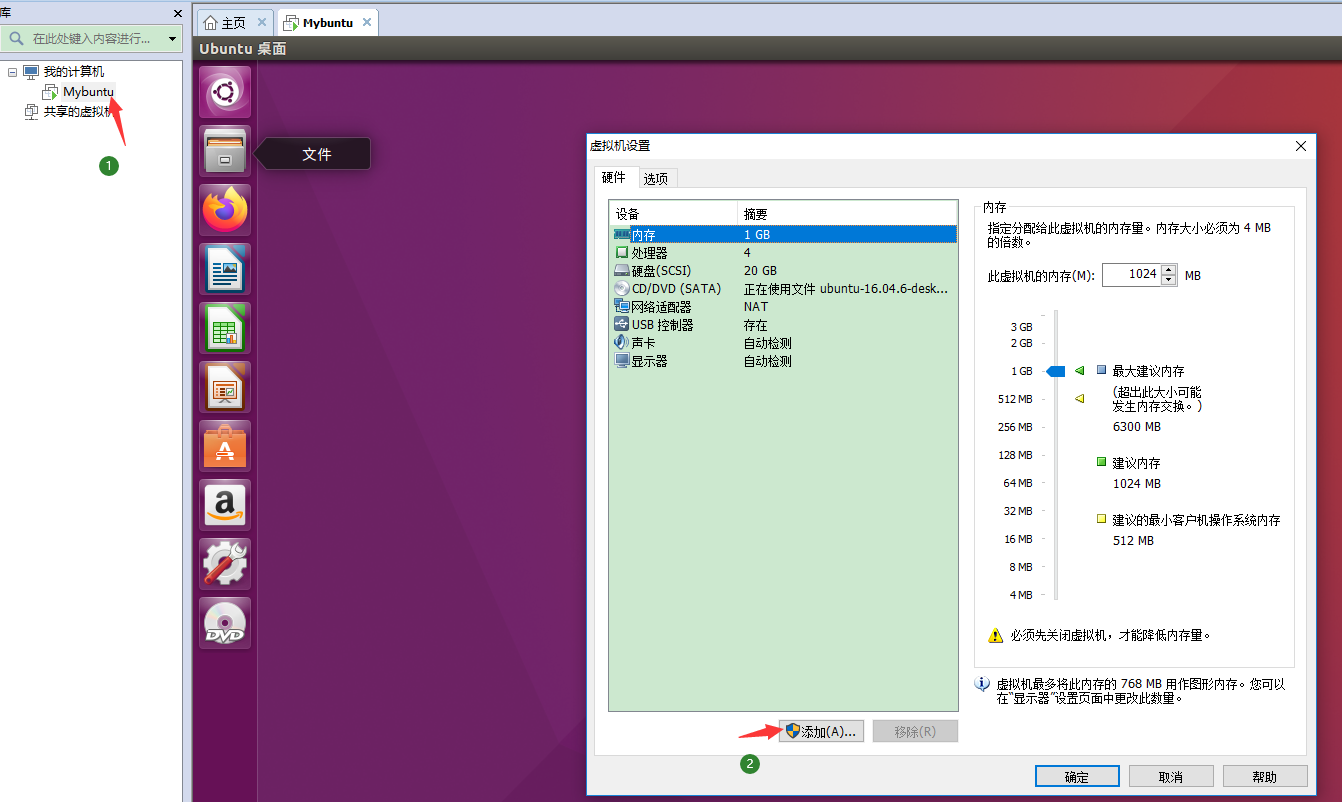Viewport: 1342px width, 802px height.
Task: Click the DVD disc icon in dock
Action: (x=225, y=624)
